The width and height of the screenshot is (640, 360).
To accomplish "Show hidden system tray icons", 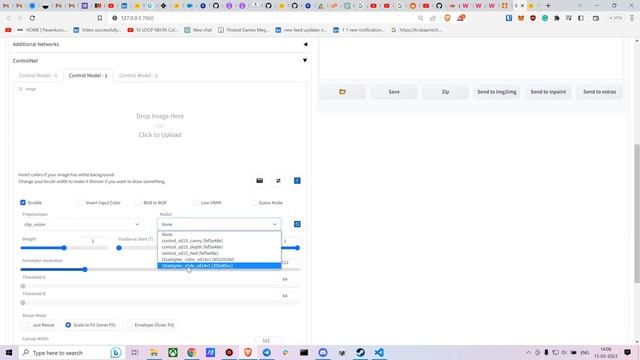I will pos(528,352).
